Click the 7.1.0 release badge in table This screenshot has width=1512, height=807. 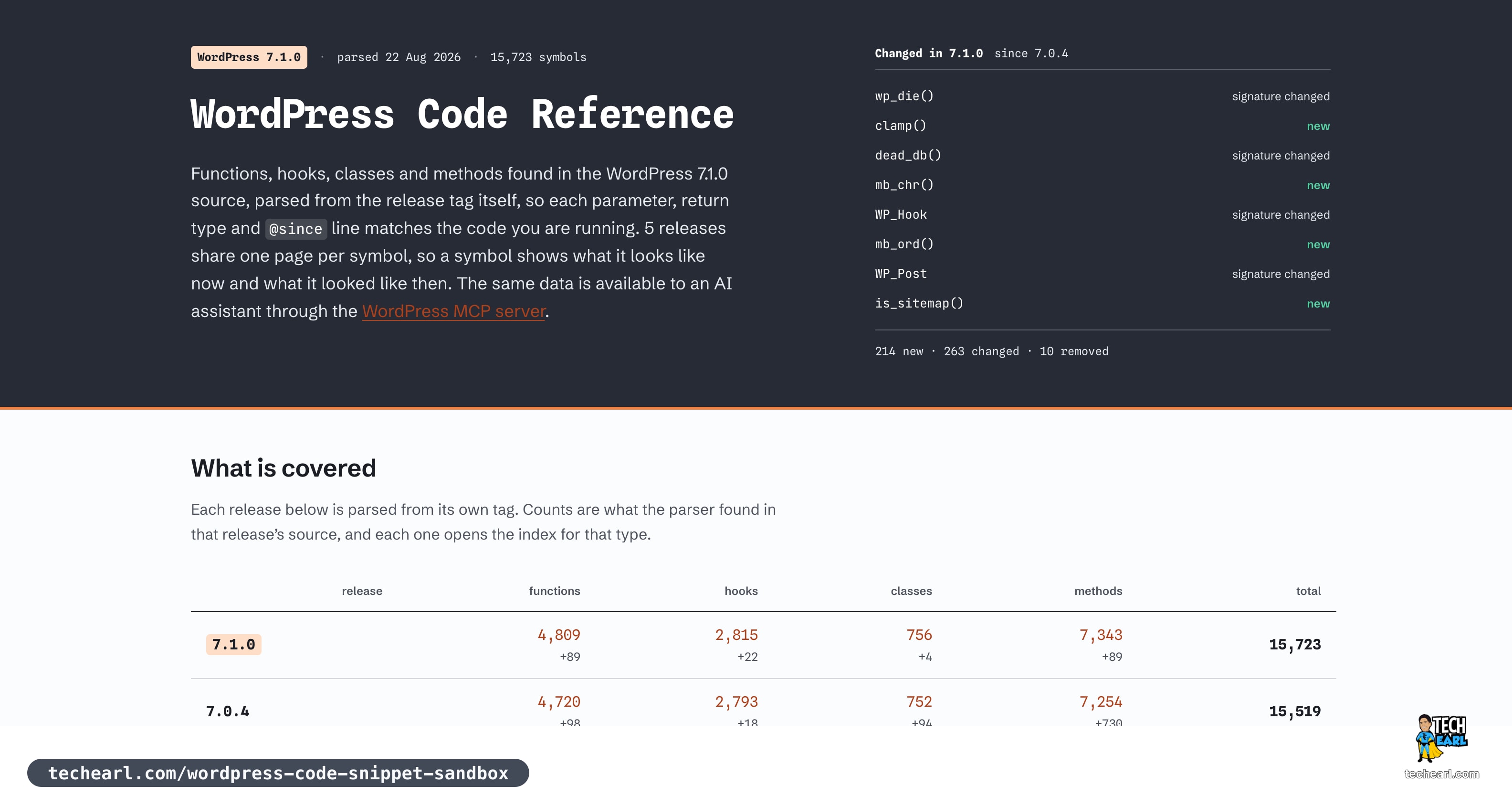tap(233, 644)
